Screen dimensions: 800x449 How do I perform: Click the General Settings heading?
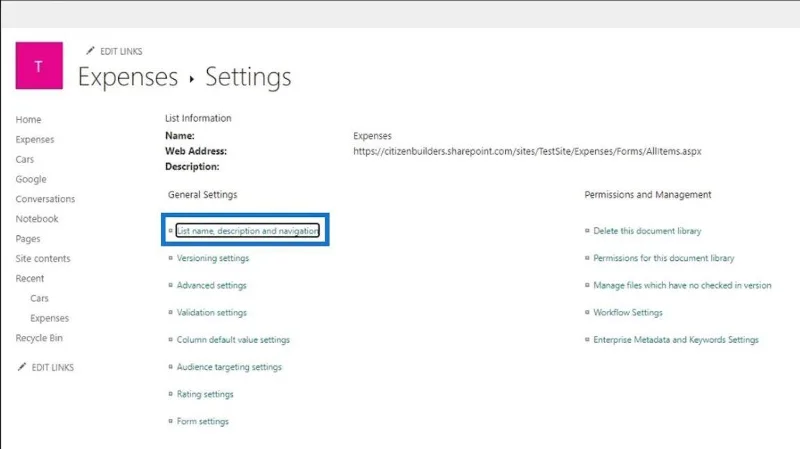tap(203, 194)
